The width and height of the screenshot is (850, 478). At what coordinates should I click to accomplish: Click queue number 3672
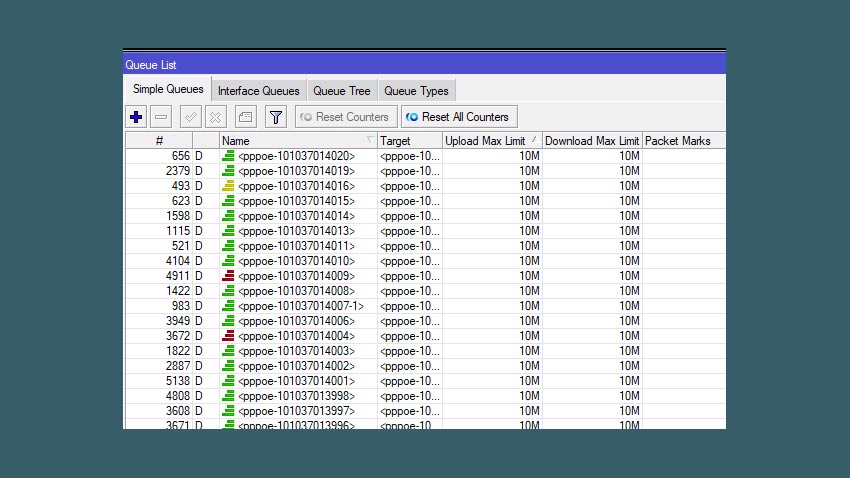pyautogui.click(x=178, y=336)
